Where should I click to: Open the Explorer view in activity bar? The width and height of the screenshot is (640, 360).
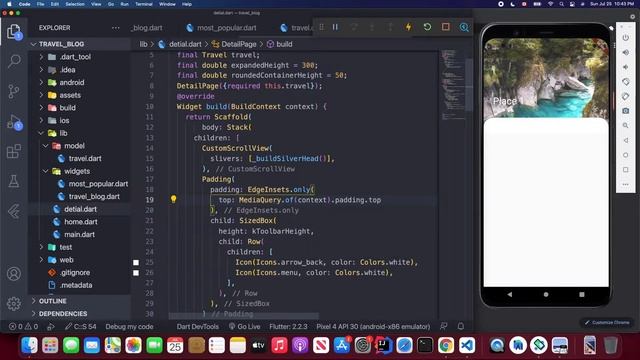tap(14, 31)
